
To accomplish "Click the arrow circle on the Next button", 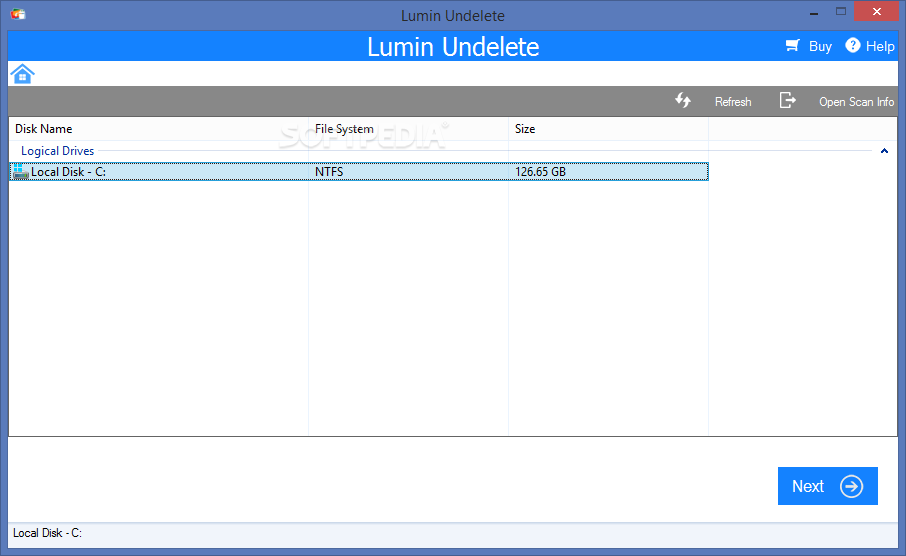I will (x=851, y=486).
